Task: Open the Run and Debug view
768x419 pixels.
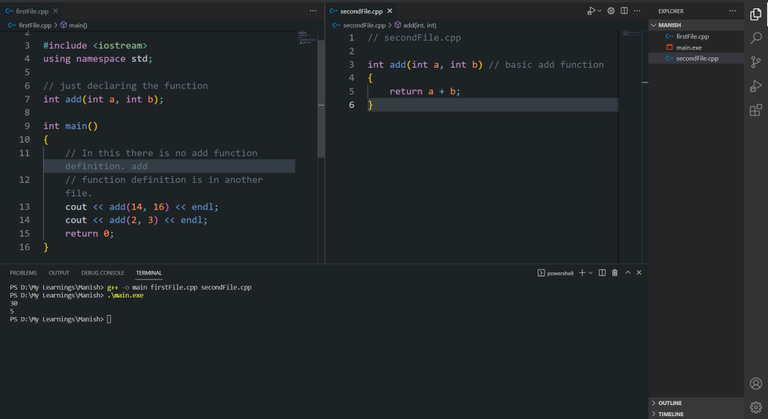Action: pos(756,86)
